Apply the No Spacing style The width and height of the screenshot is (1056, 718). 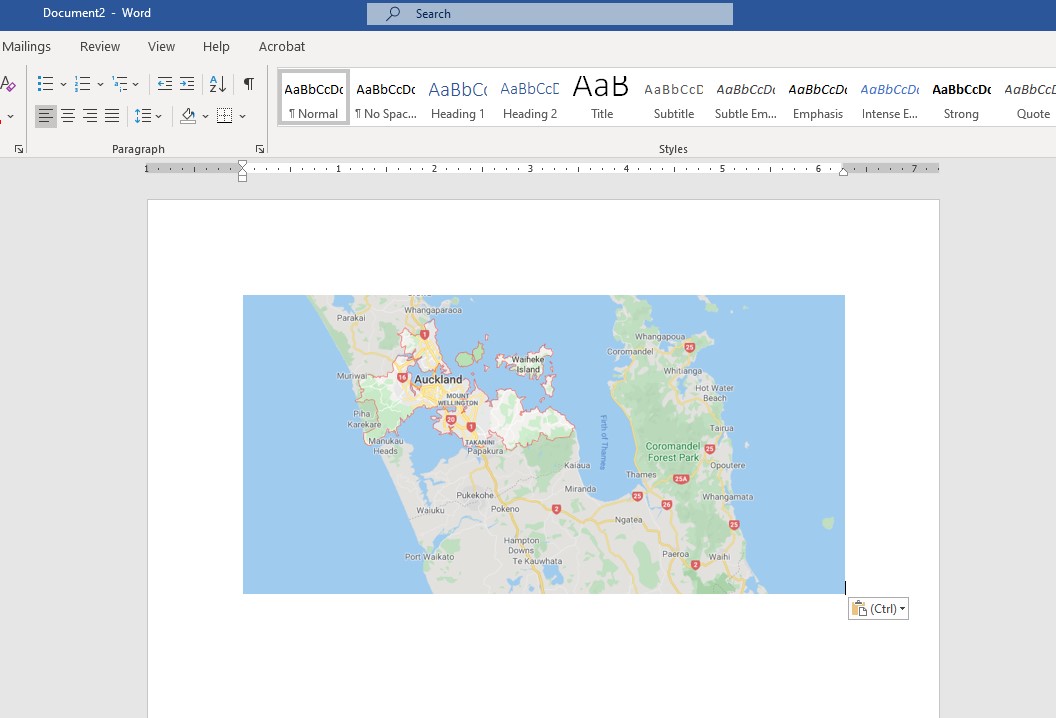click(x=386, y=97)
